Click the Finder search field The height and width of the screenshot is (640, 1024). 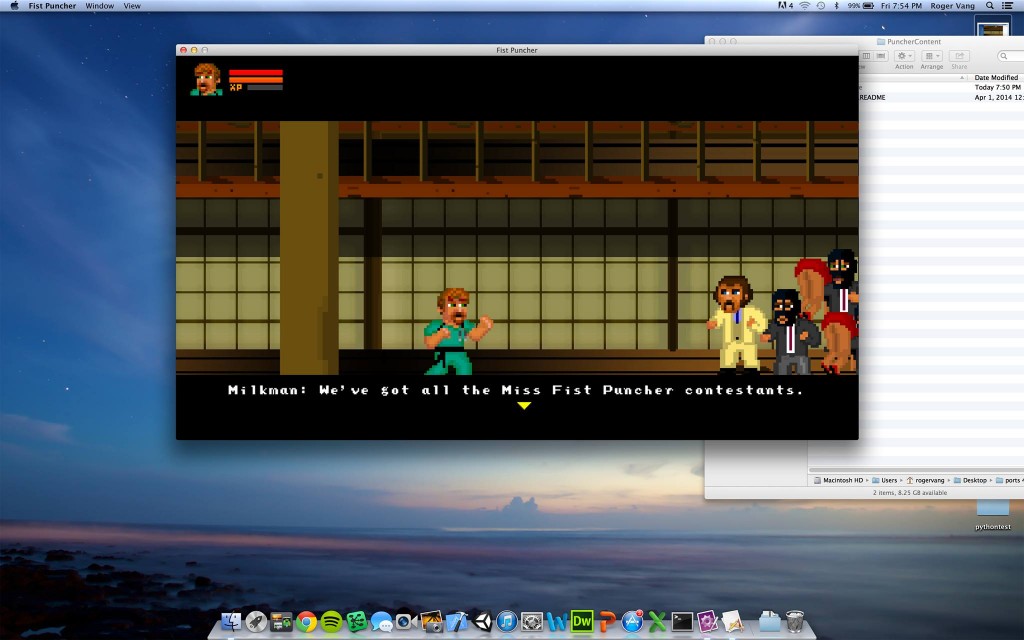(1011, 56)
